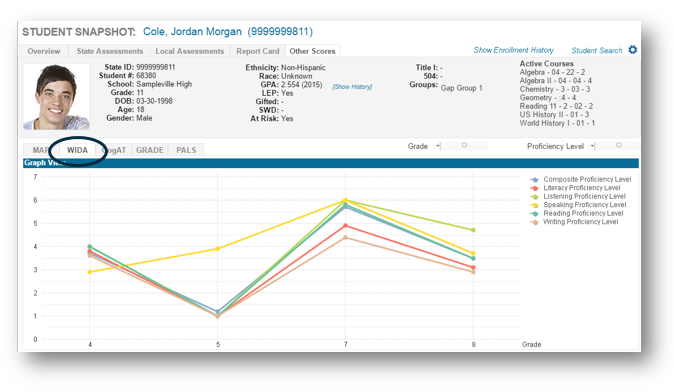The height and width of the screenshot is (392, 674).
Task: Click yellow Speaking data point at grade 4
Action: click(89, 272)
